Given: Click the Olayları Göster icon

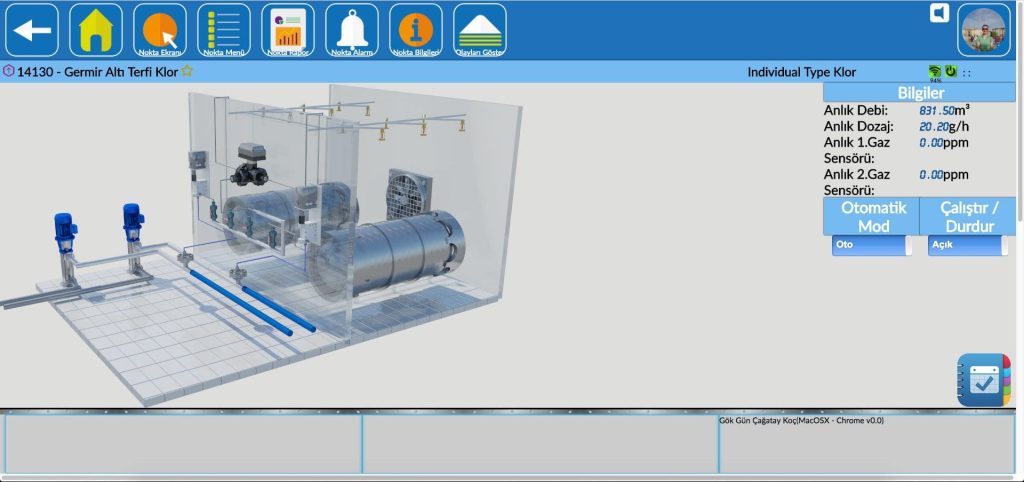Looking at the screenshot, I should (480, 31).
